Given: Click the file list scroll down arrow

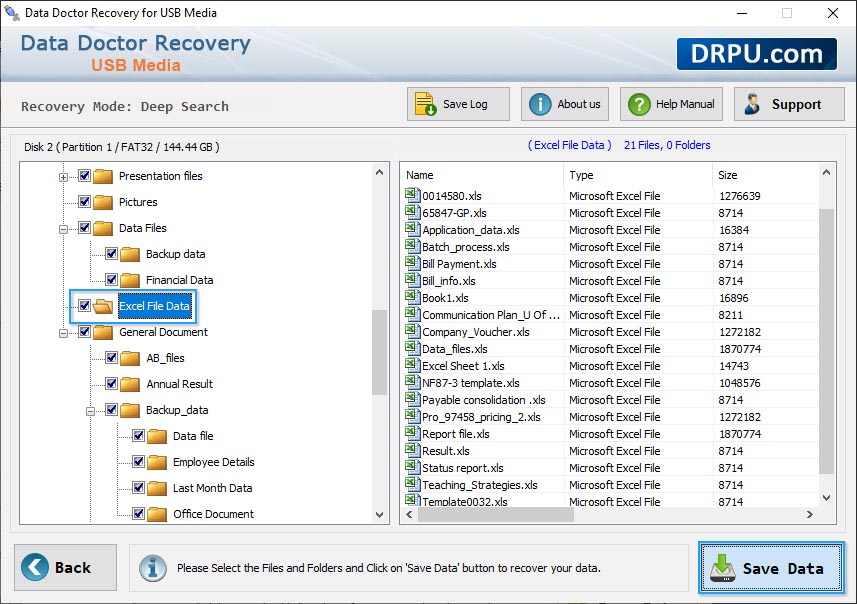Looking at the screenshot, I should coord(826,498).
